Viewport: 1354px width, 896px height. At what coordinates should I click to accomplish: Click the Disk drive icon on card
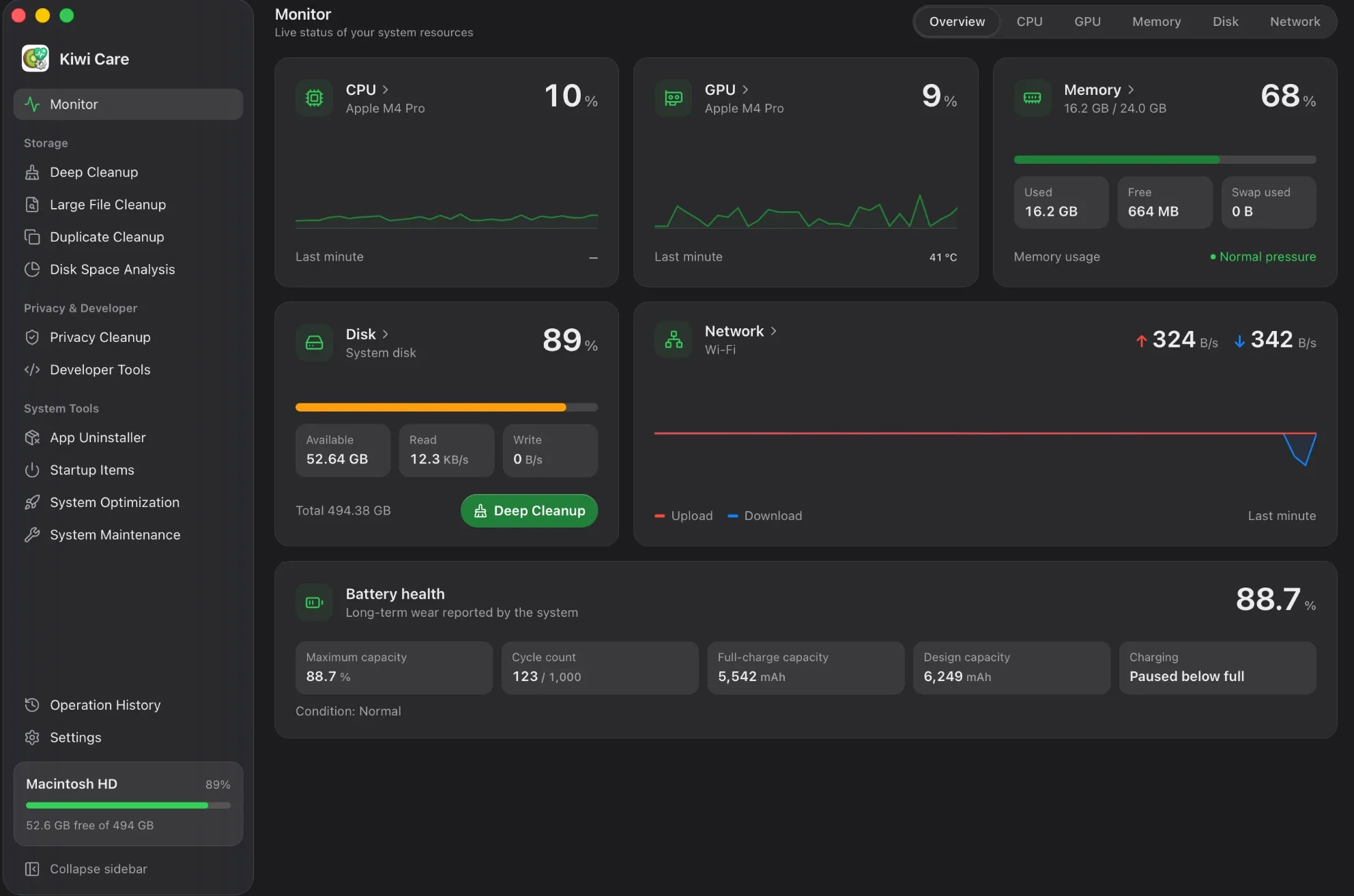315,343
